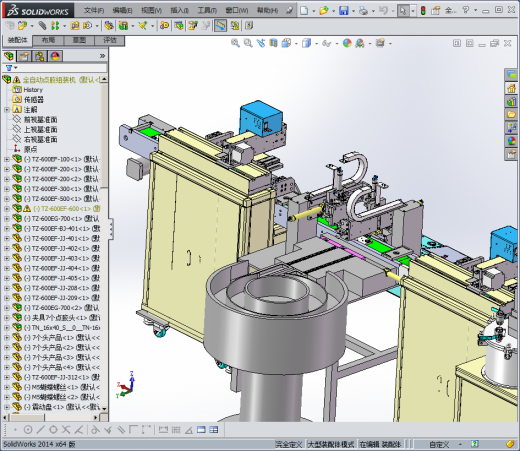Open the 工具(T) menu
The width and height of the screenshot is (520, 451).
(207, 10)
